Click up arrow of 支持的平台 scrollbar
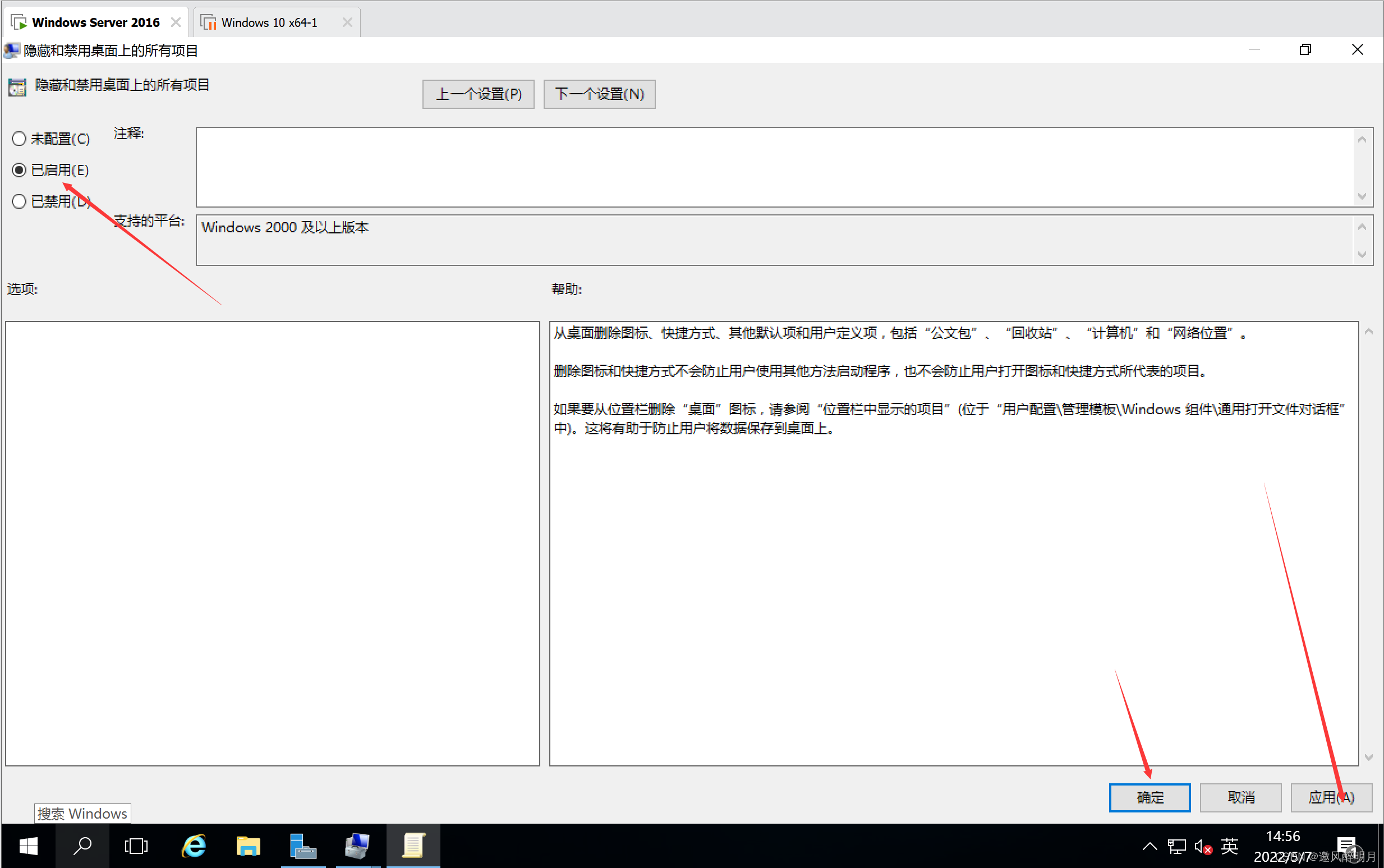The image size is (1384, 868). pyautogui.click(x=1362, y=227)
